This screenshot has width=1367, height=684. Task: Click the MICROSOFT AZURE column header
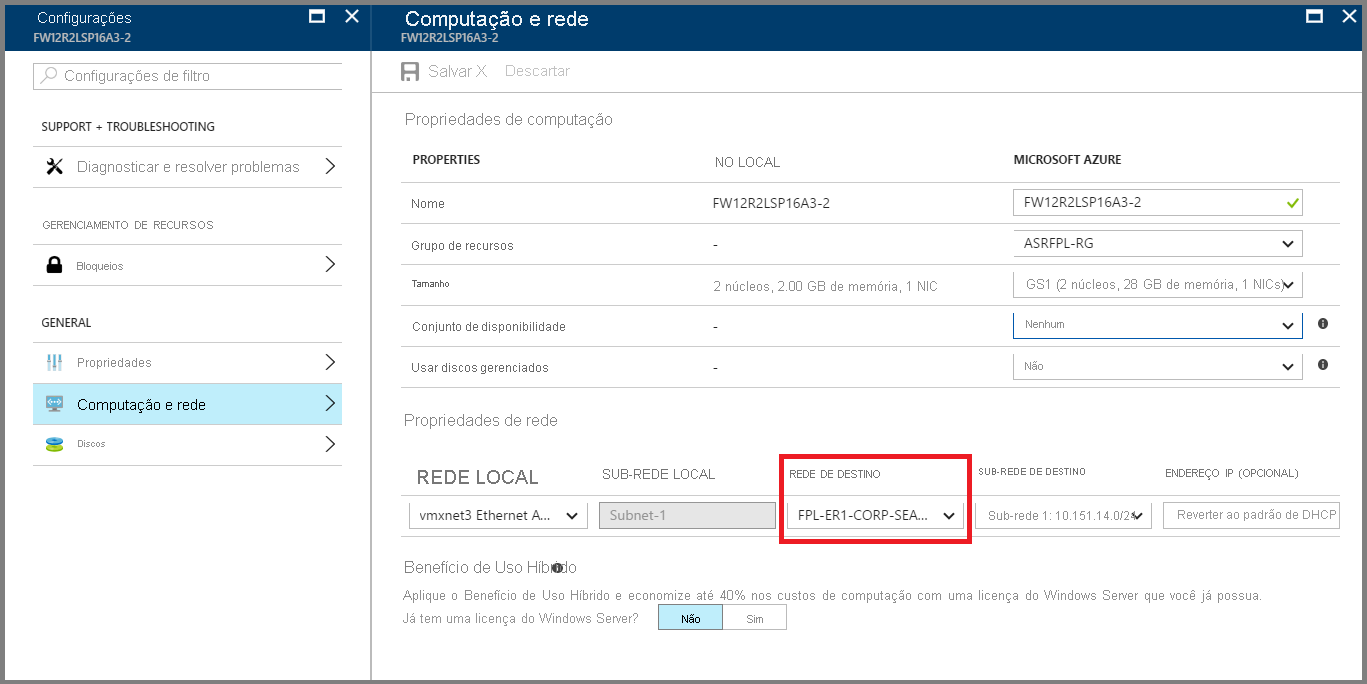click(x=1067, y=160)
